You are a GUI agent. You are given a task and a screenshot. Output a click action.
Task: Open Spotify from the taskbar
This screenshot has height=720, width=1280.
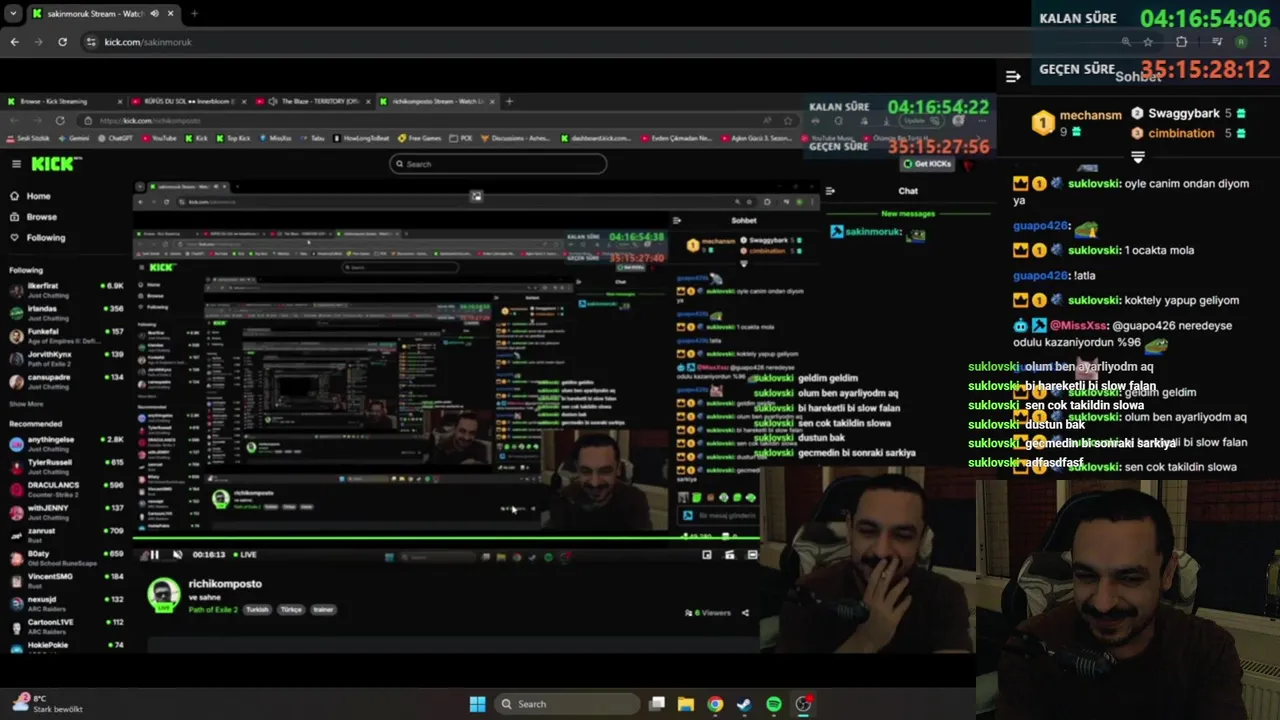point(774,704)
